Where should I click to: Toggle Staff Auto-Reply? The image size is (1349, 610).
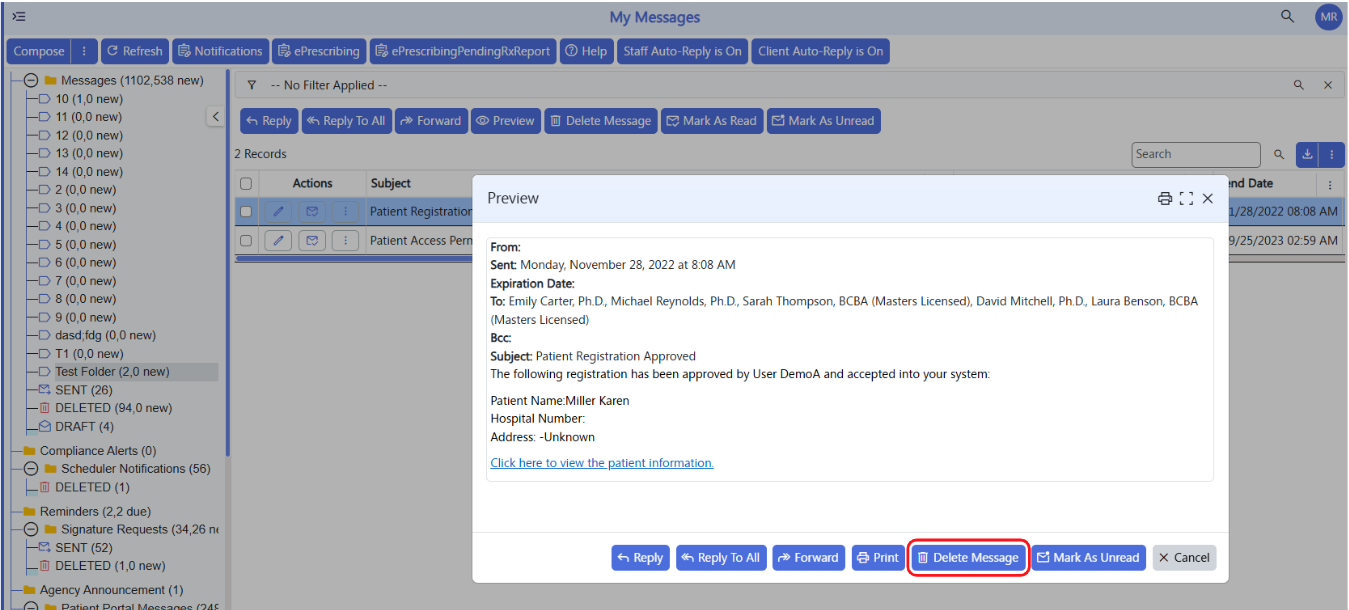tap(682, 51)
